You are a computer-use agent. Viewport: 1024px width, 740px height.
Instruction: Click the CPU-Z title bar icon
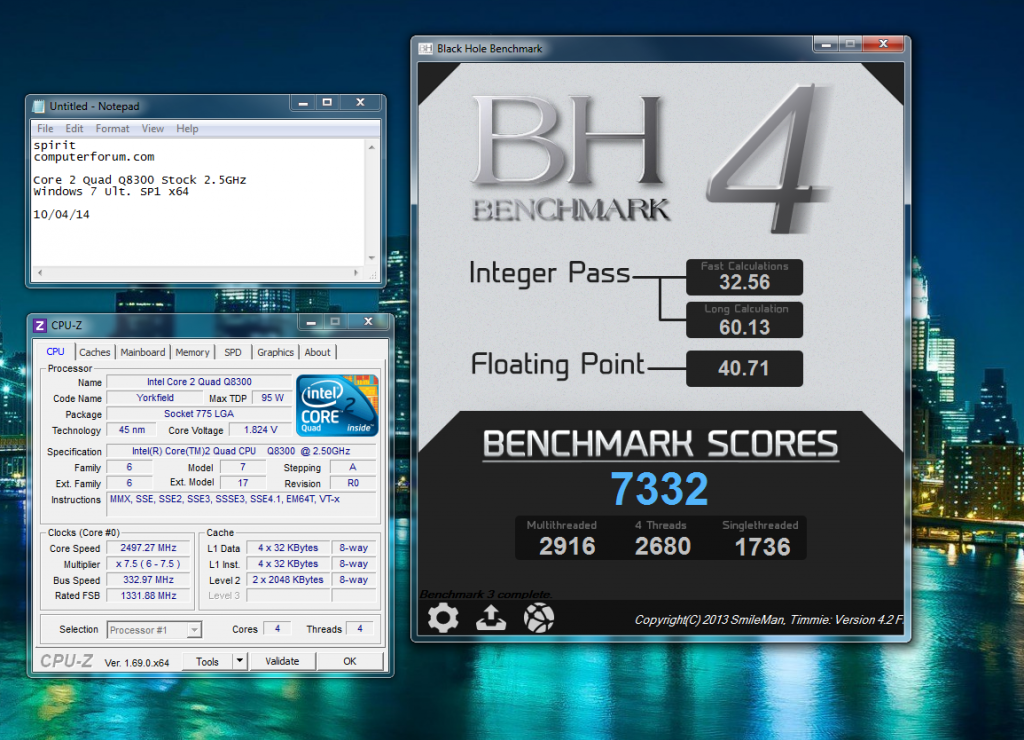click(x=40, y=325)
